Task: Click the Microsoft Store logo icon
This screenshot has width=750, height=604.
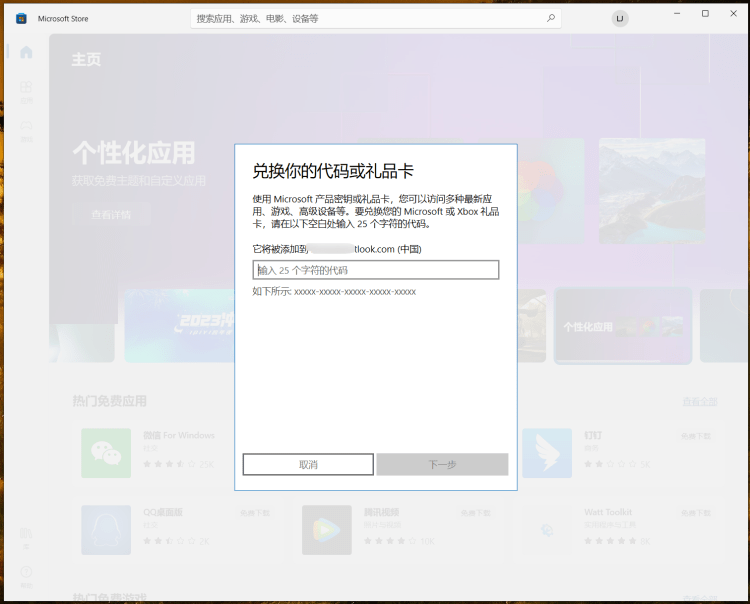Action: 21,19
